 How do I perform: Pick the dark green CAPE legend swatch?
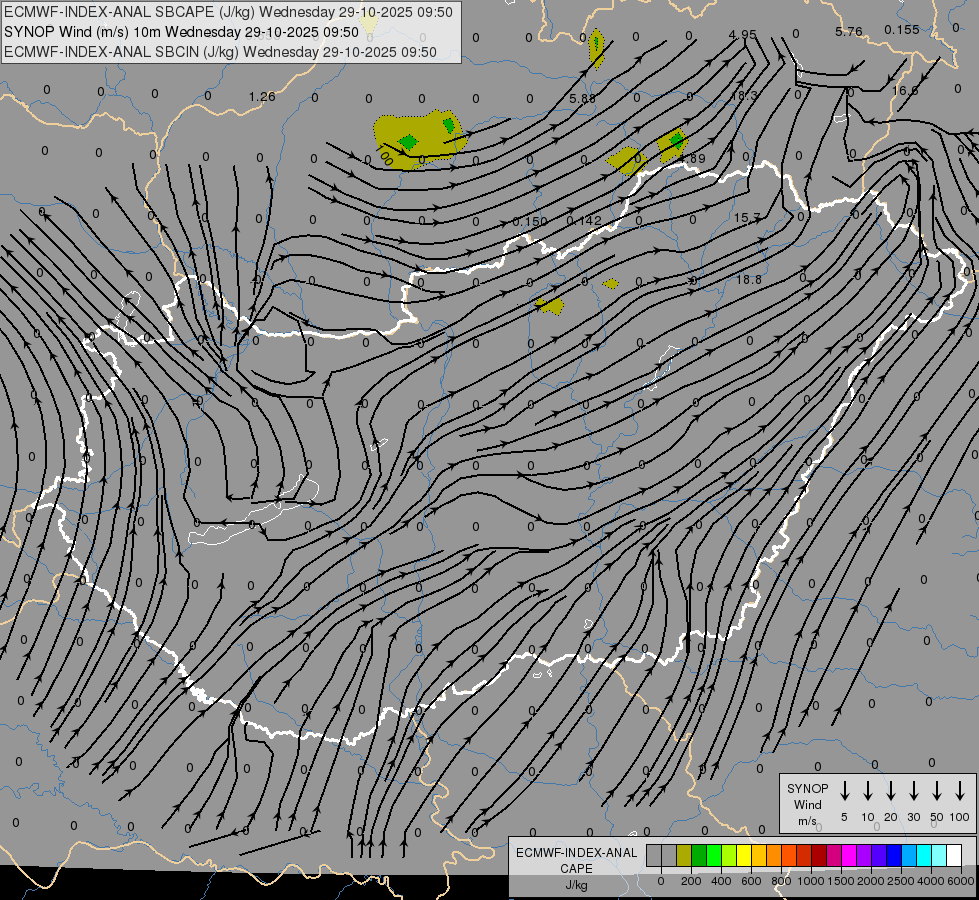tap(699, 855)
